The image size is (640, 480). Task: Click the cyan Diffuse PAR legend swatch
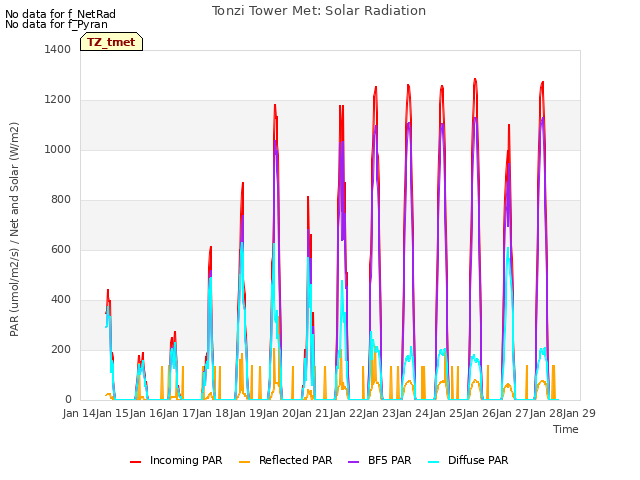click(x=433, y=462)
